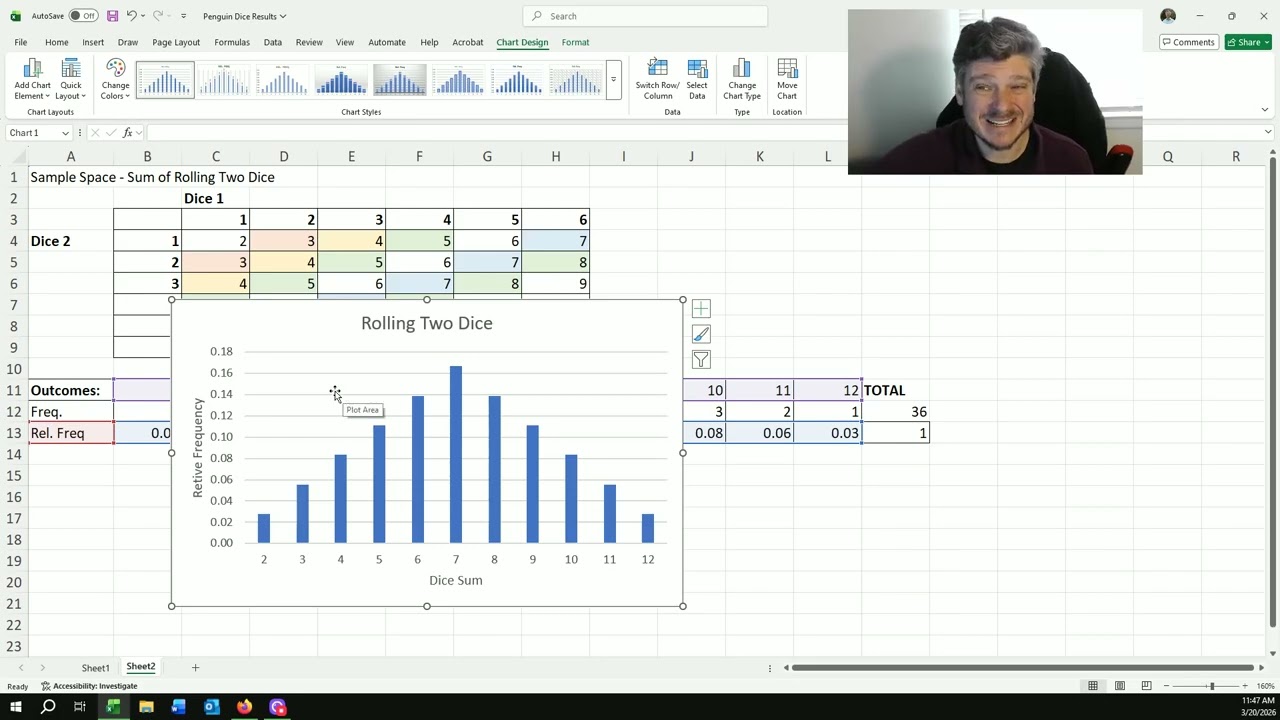1280x720 pixels.
Task: Click in the Search box
Action: coord(645,16)
